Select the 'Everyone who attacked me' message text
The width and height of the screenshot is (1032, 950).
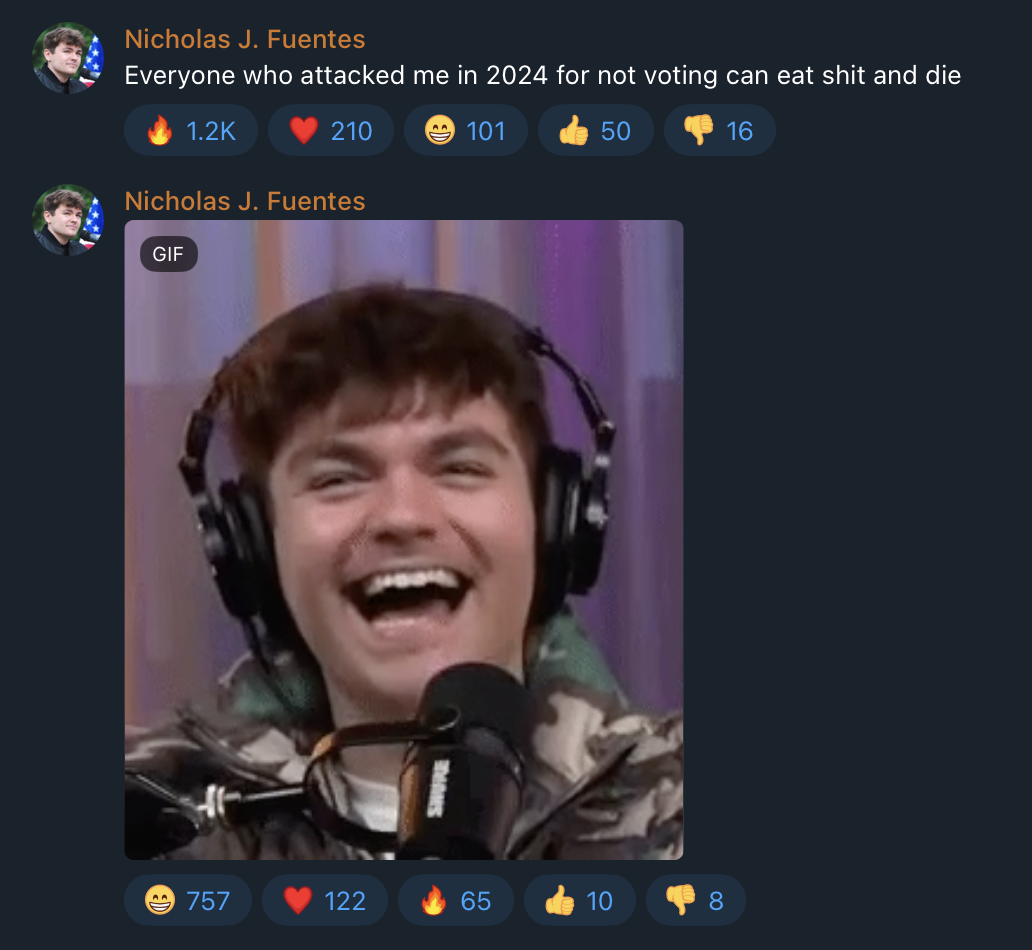(543, 76)
